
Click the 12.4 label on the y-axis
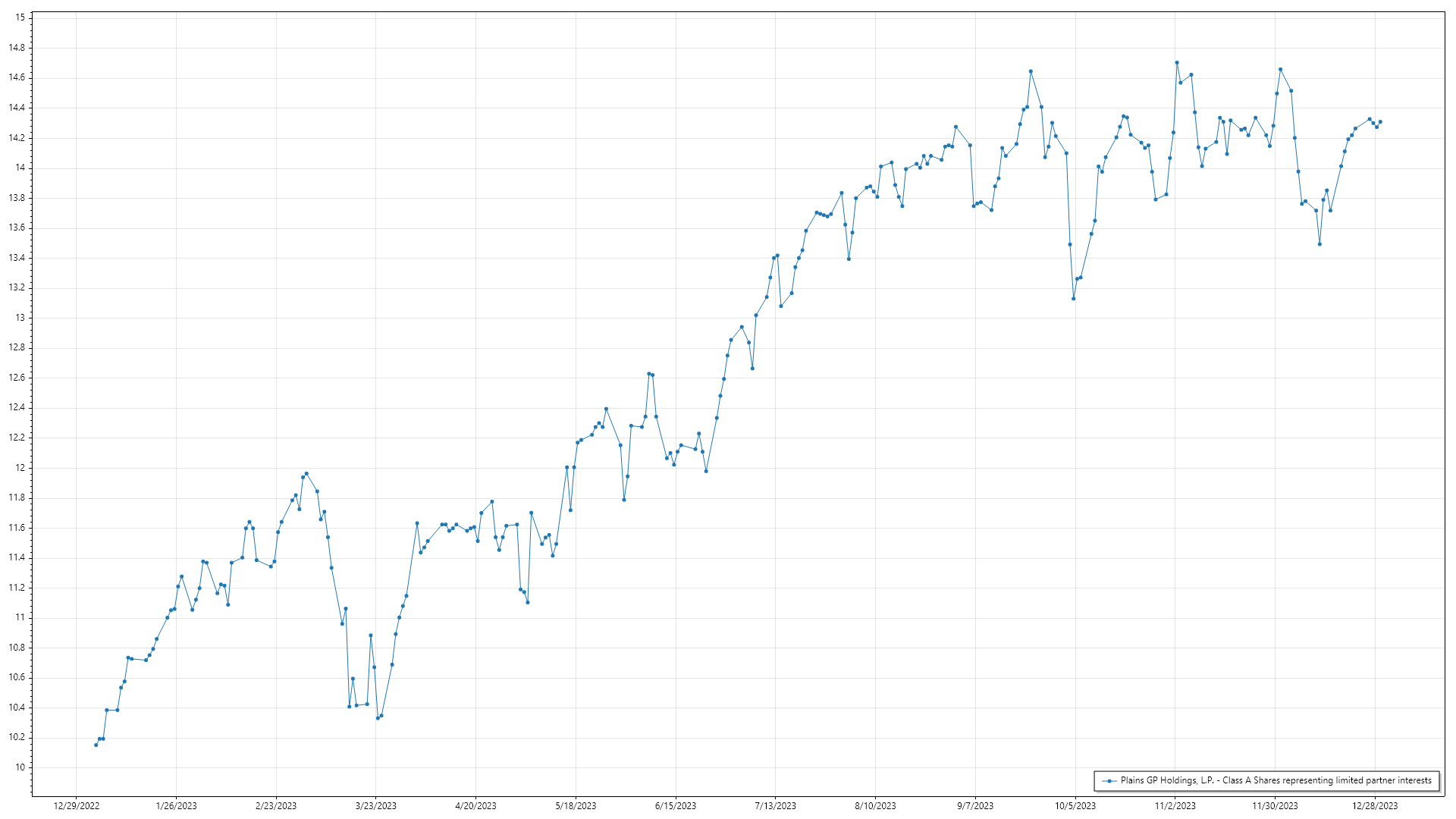pyautogui.click(x=17, y=407)
